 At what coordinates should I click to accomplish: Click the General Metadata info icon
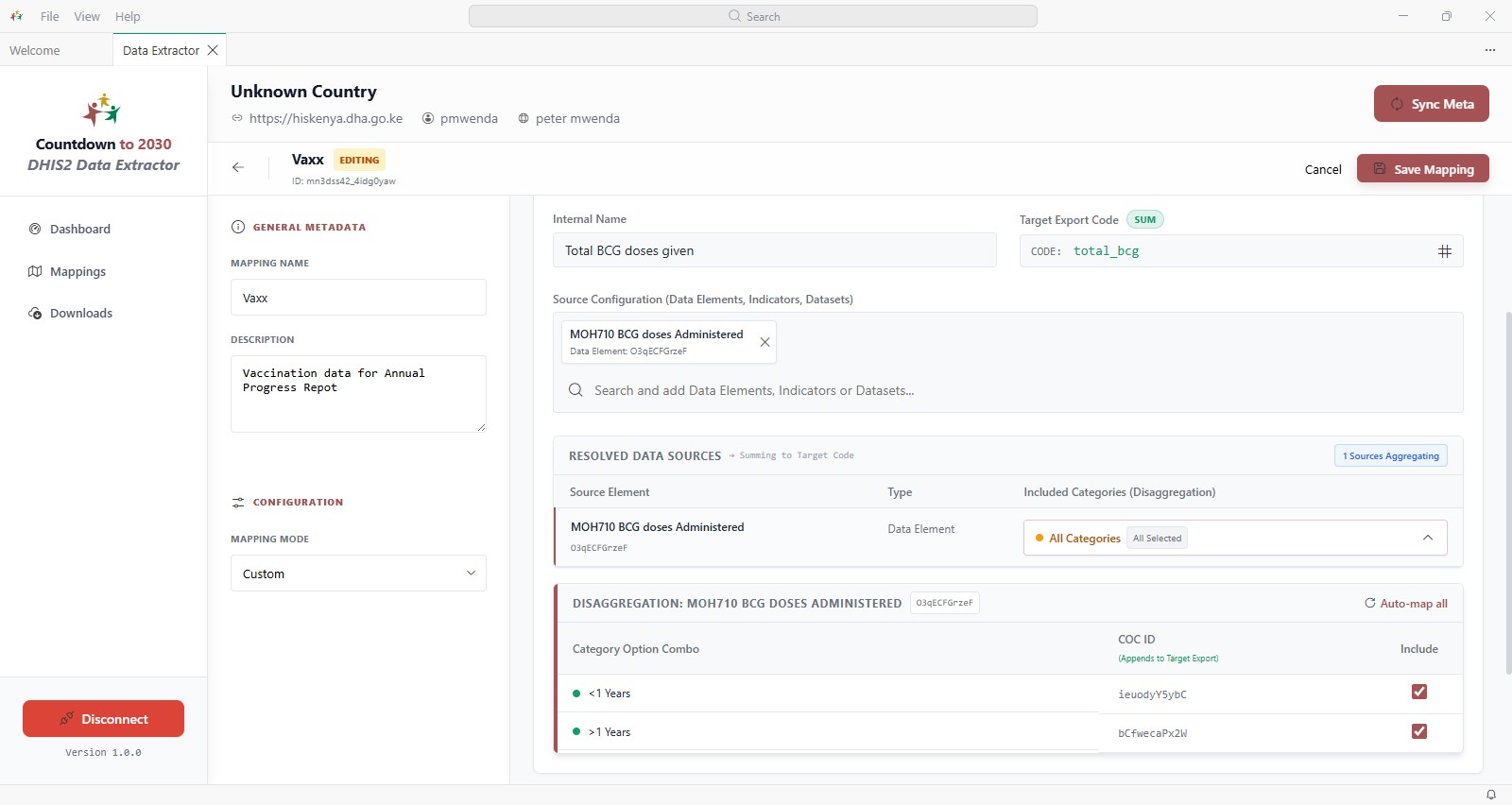tap(238, 227)
